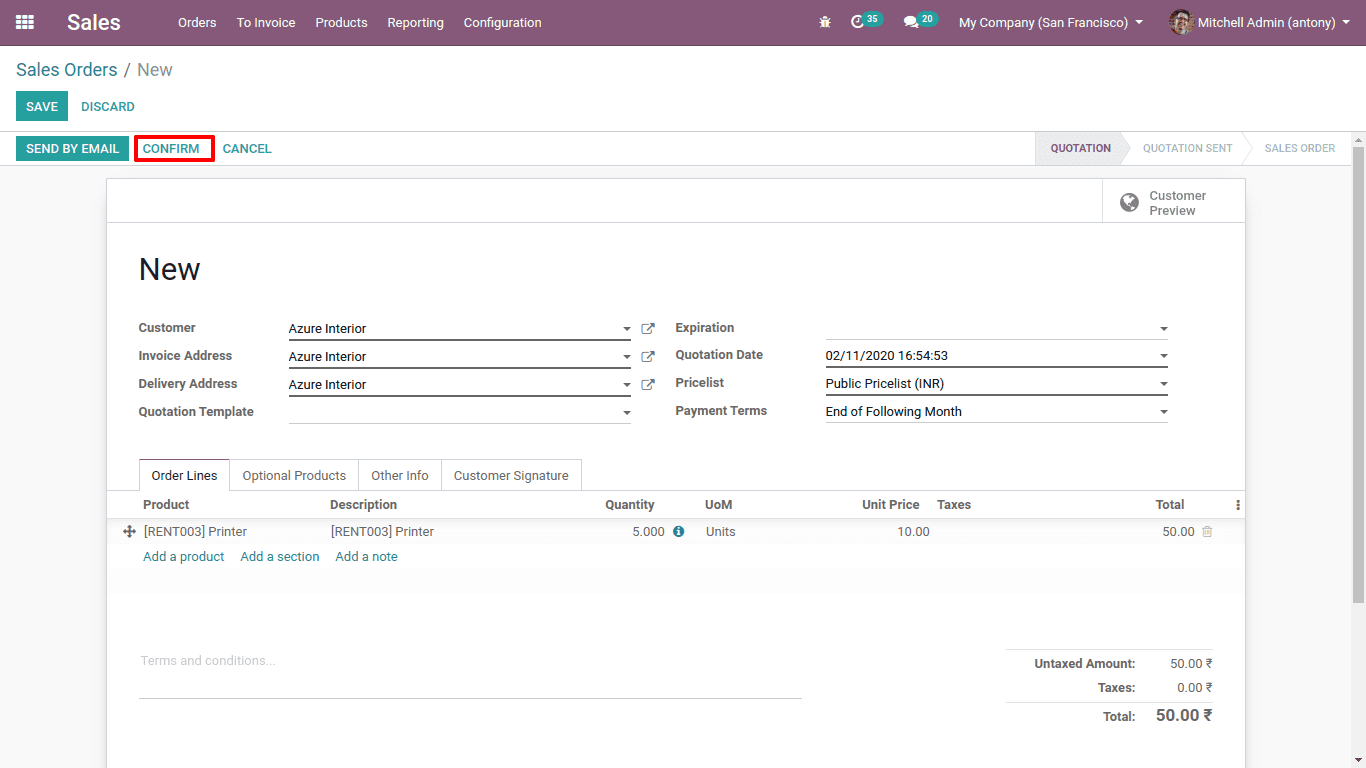The image size is (1366, 768).
Task: Click the Taxes column header
Action: [x=954, y=505]
